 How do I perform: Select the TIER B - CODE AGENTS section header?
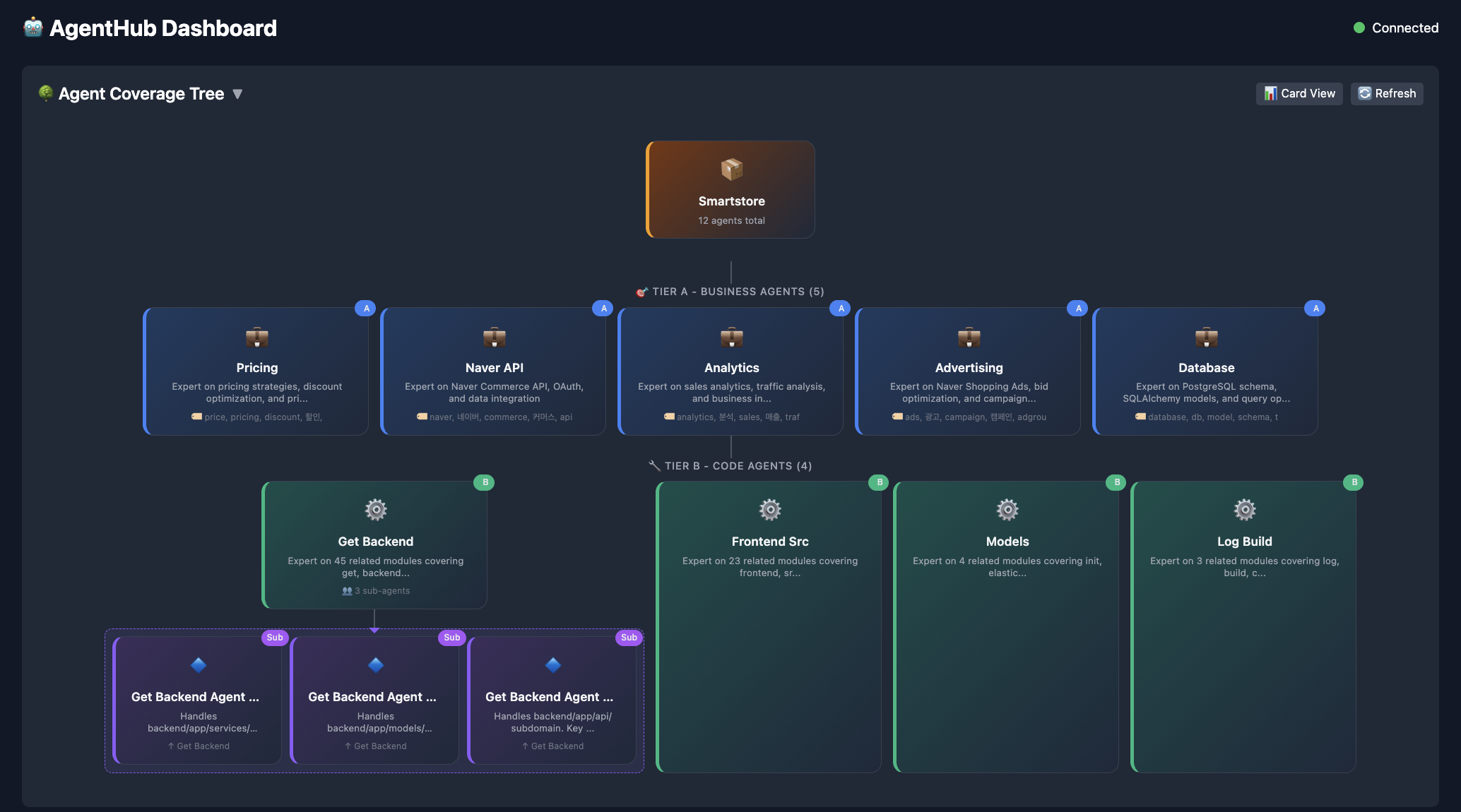[731, 465]
